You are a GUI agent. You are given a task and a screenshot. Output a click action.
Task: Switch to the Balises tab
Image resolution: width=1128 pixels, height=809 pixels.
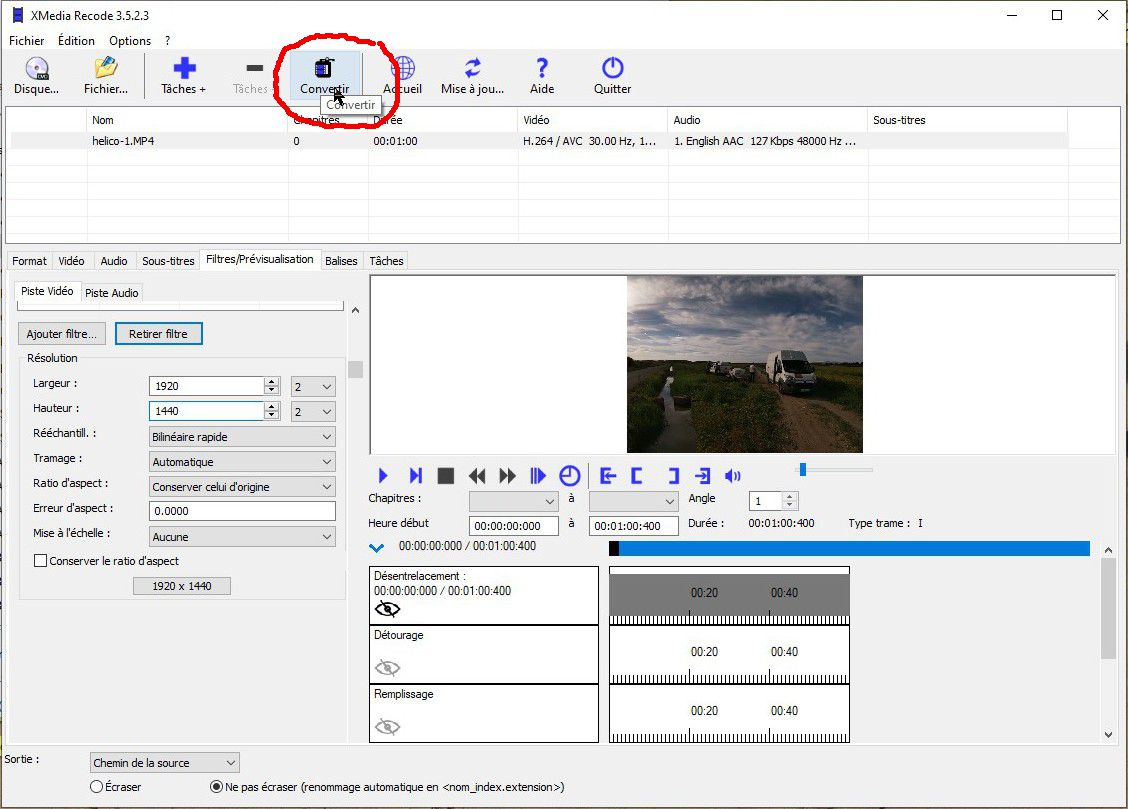[x=341, y=261]
